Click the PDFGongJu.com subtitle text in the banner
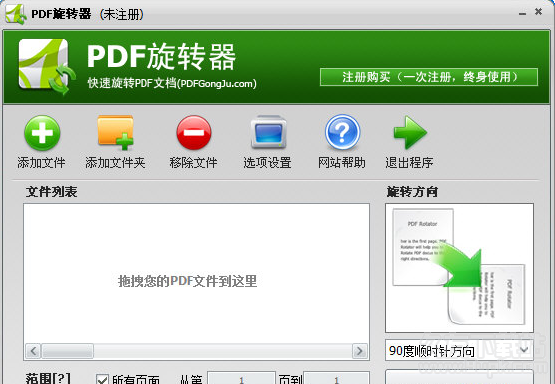The width and height of the screenshot is (555, 384). coord(172,84)
